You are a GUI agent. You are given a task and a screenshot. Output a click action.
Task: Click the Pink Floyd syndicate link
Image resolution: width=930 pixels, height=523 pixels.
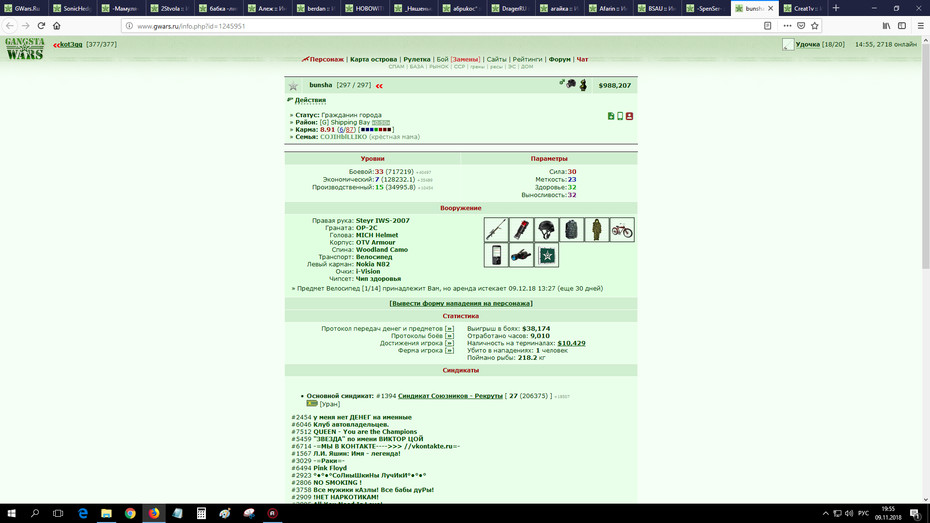coord(330,468)
